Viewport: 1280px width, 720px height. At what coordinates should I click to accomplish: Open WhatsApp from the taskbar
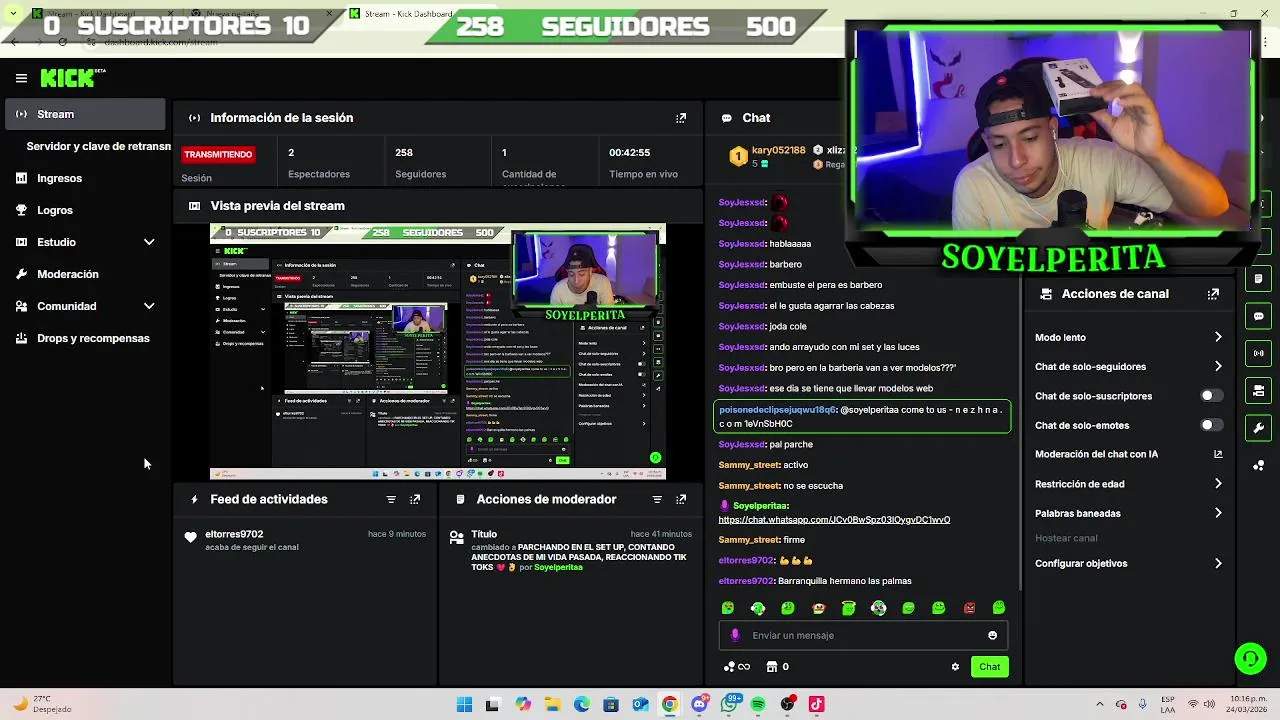(x=729, y=704)
